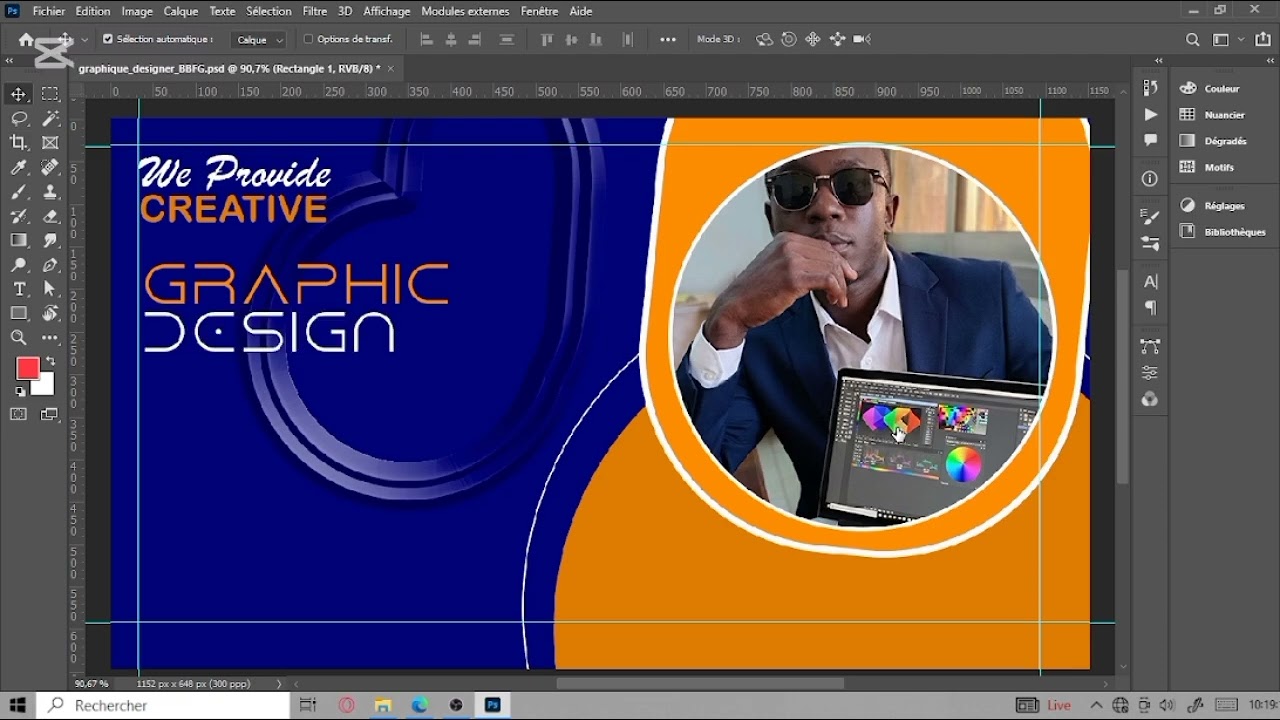Open the Move tool preset picker arrow

pyautogui.click(x=84, y=39)
